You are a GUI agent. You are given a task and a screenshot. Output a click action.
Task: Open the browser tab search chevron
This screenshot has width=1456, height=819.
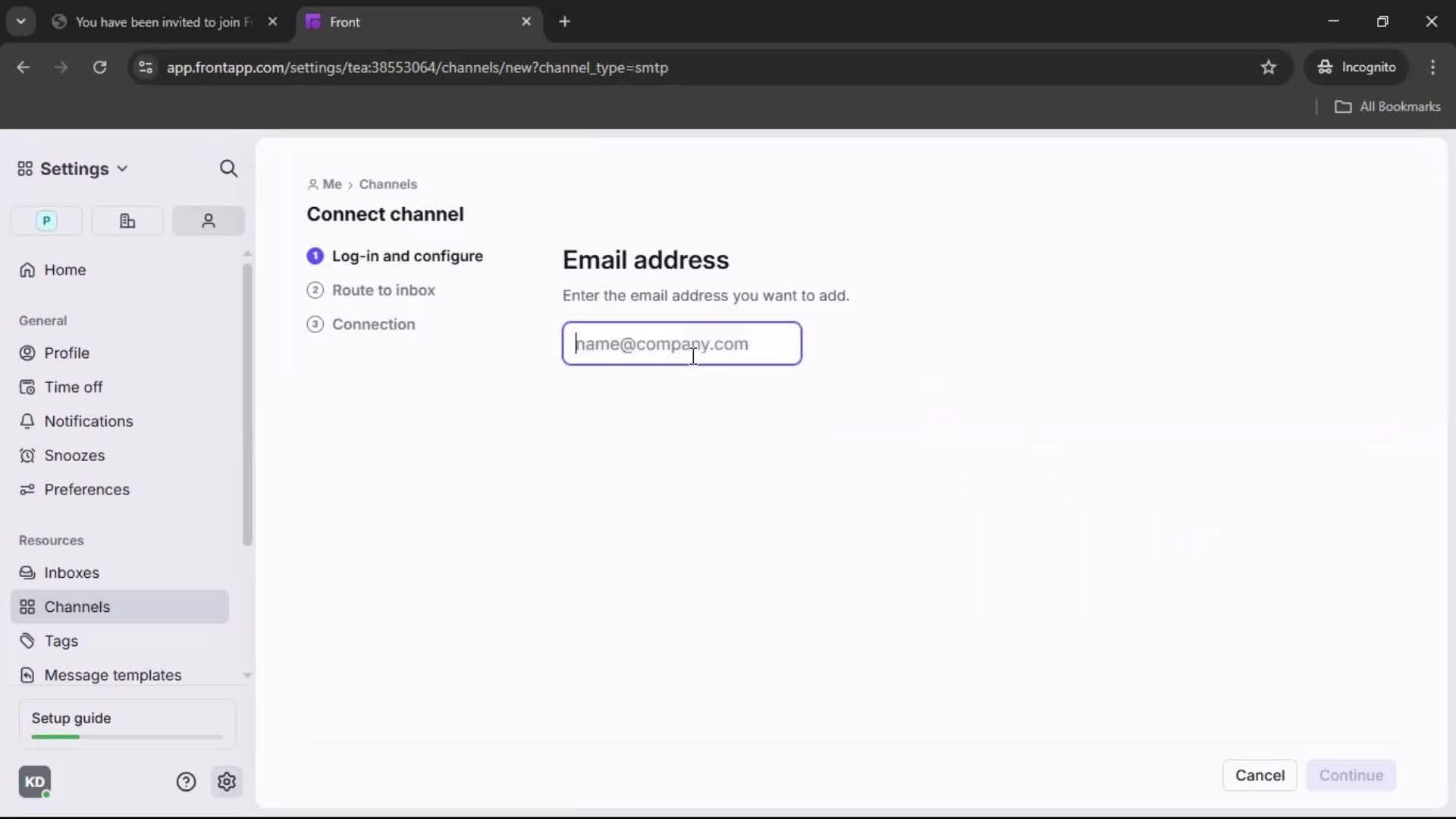[x=20, y=21]
